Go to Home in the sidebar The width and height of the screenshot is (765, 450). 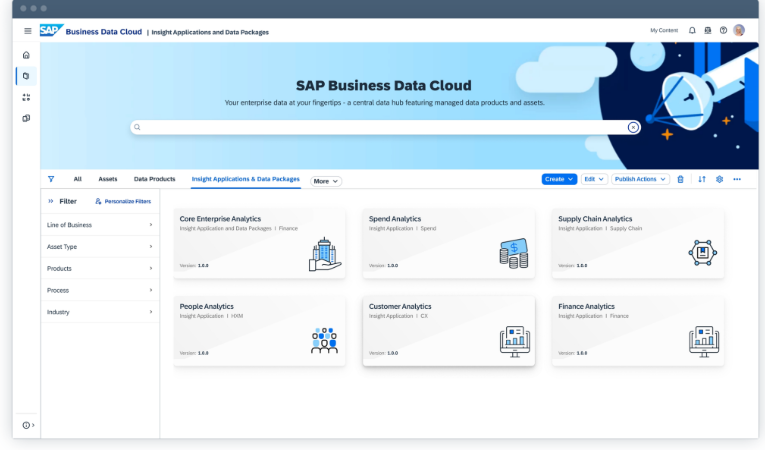pyautogui.click(x=26, y=55)
